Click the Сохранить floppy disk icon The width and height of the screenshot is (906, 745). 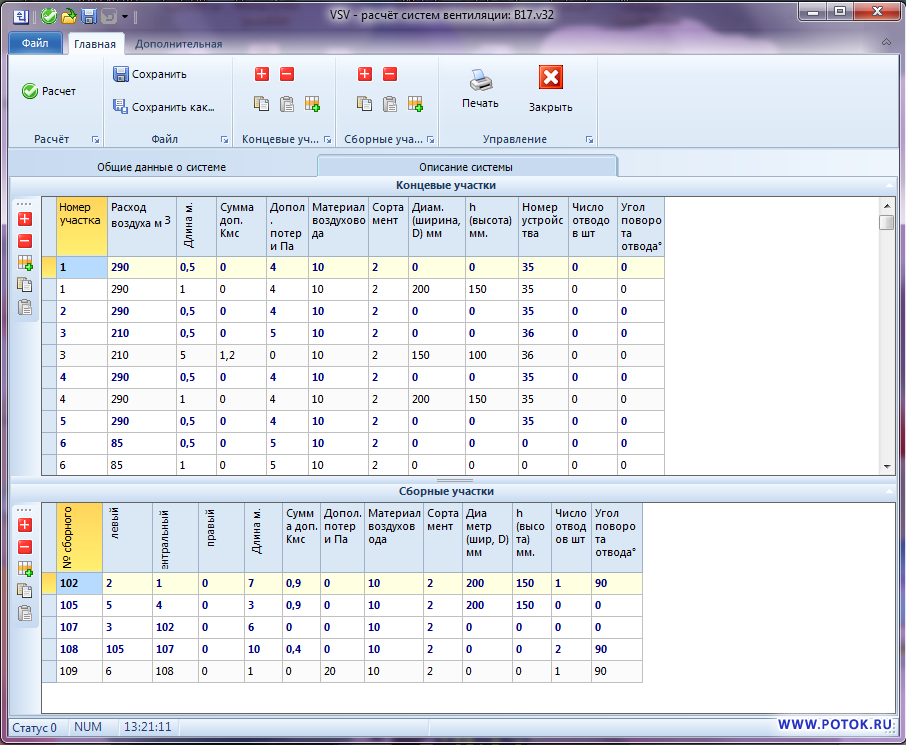pyautogui.click(x=120, y=74)
